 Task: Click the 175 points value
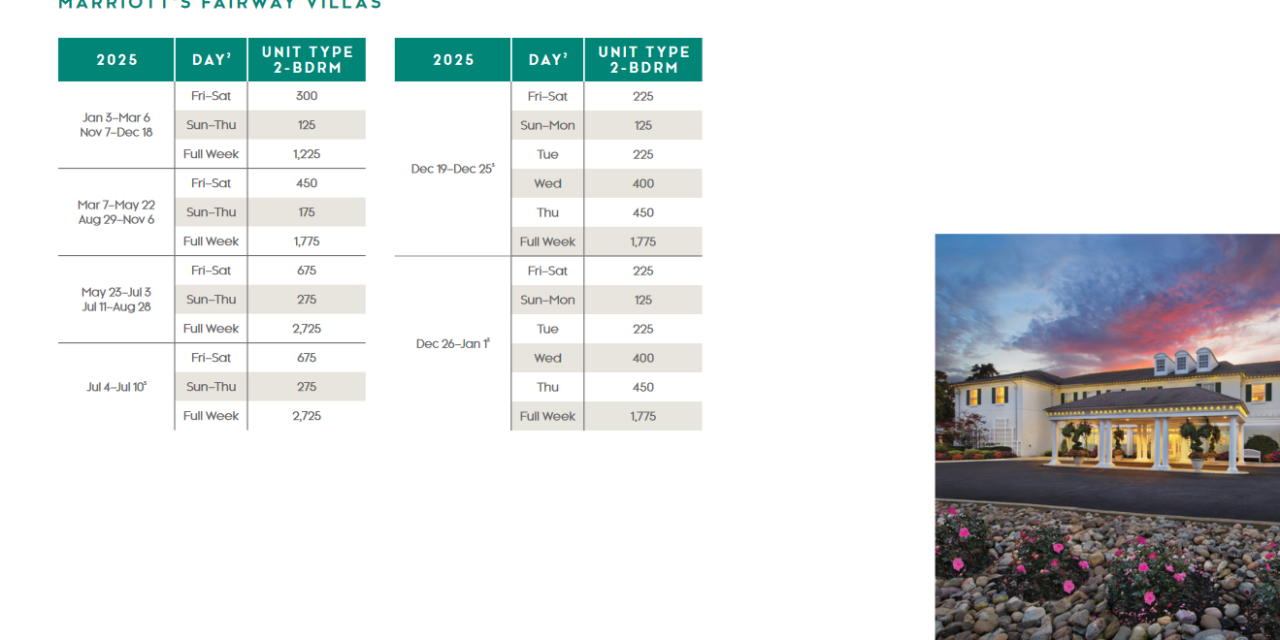point(307,212)
